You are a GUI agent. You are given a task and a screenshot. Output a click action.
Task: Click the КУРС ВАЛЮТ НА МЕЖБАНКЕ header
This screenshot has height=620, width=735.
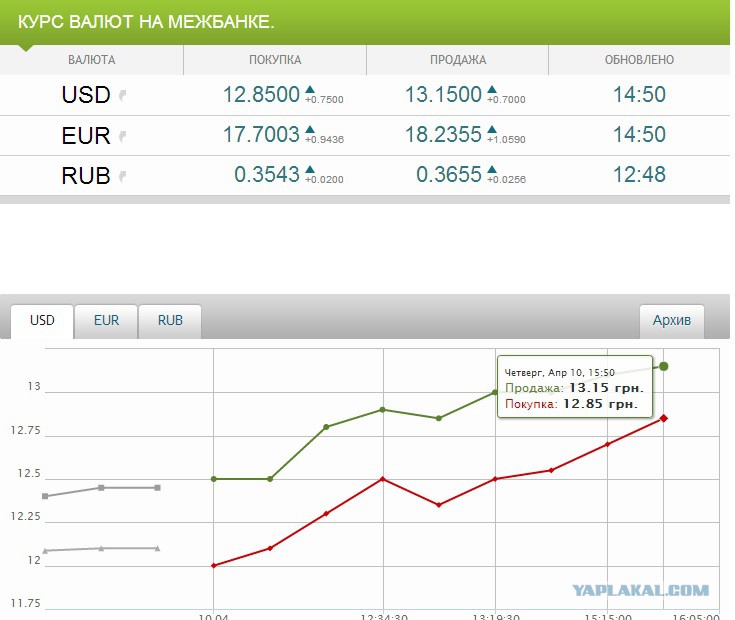(x=146, y=22)
